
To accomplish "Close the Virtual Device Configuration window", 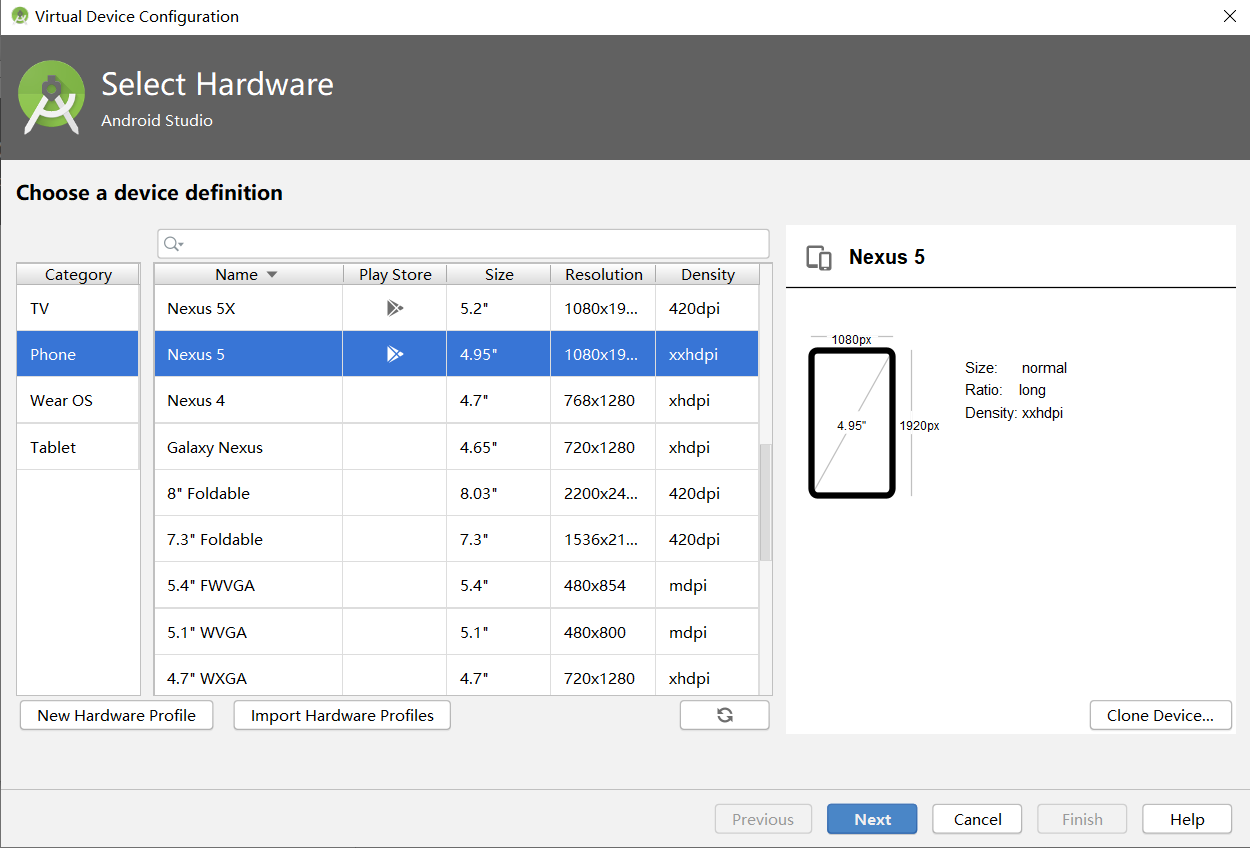I will (x=1230, y=16).
